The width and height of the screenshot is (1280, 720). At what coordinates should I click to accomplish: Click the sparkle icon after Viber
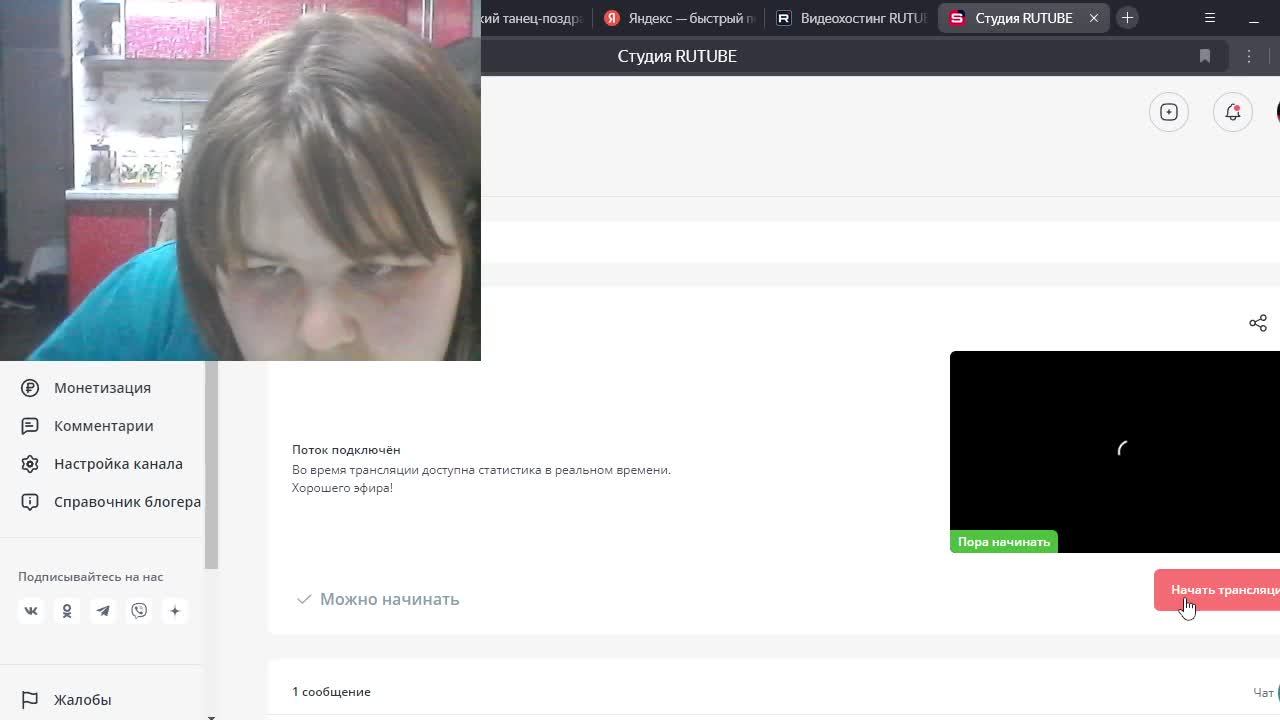pos(175,611)
